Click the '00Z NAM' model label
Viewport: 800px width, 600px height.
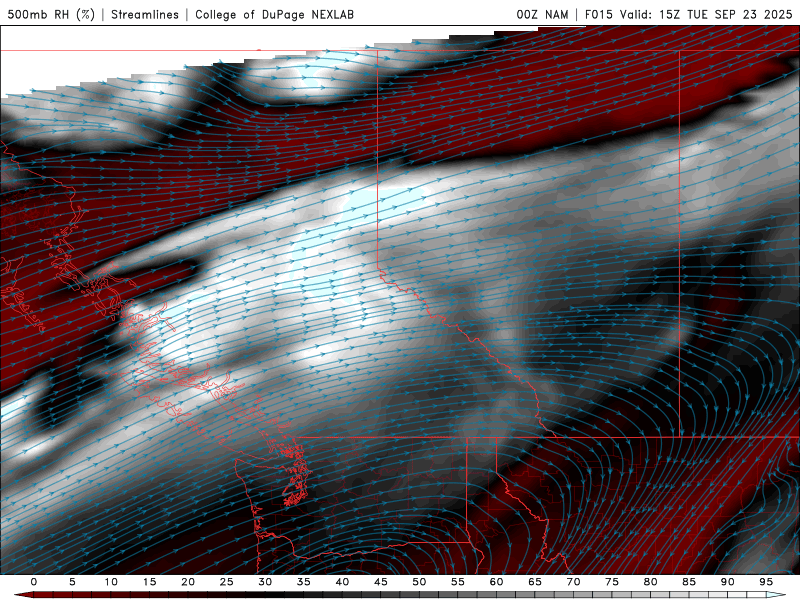[542, 14]
